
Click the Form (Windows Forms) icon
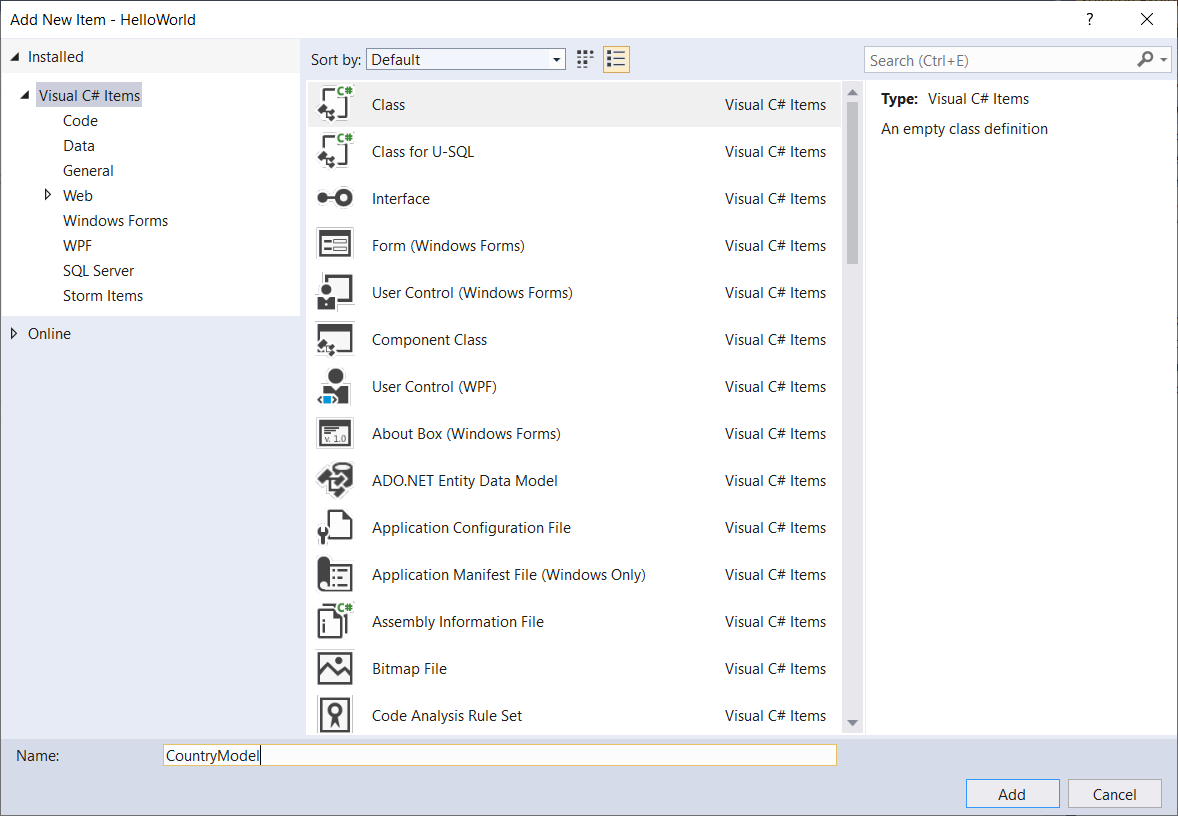tap(335, 245)
